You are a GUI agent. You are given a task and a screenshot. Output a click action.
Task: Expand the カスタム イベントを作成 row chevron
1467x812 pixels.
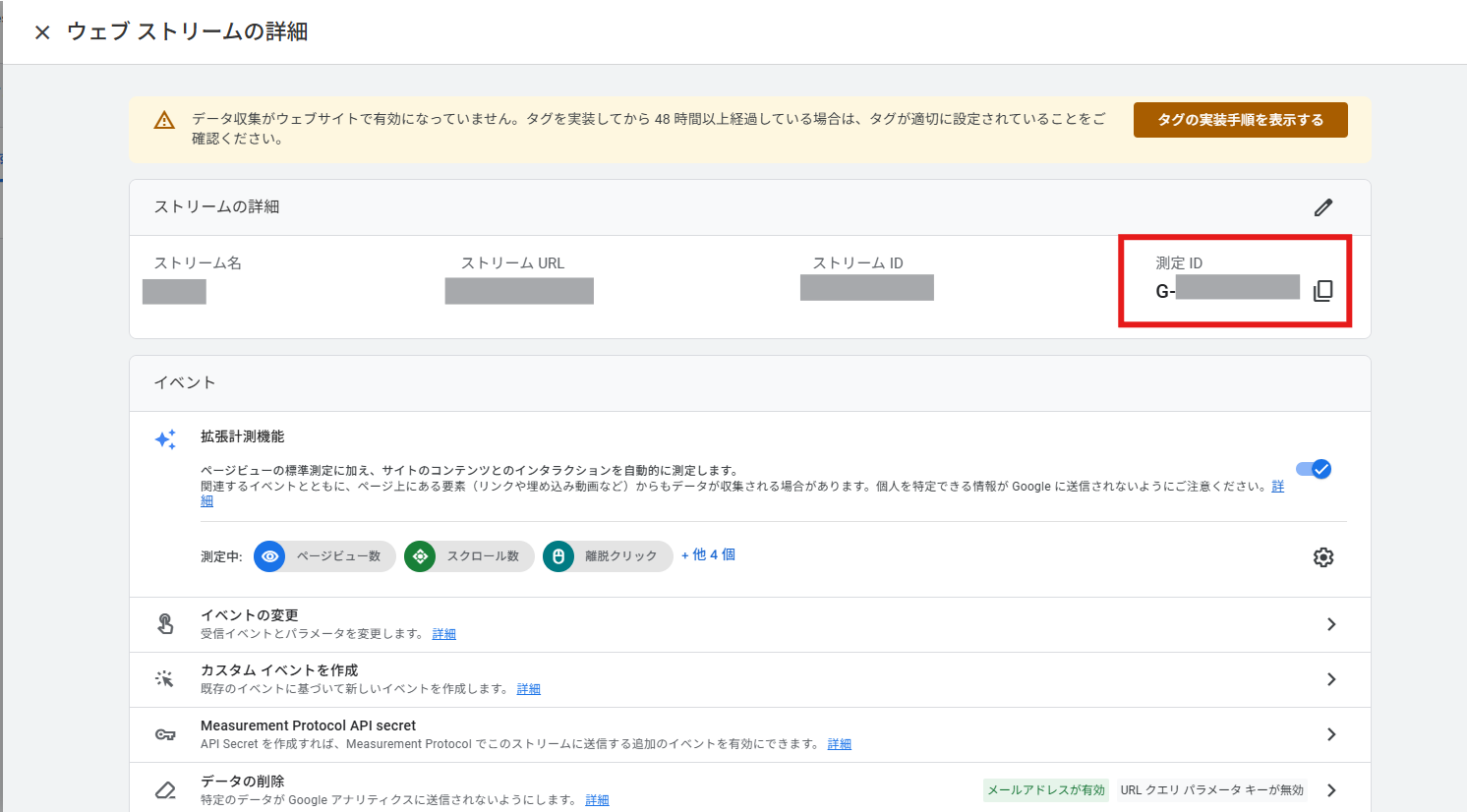point(1331,679)
